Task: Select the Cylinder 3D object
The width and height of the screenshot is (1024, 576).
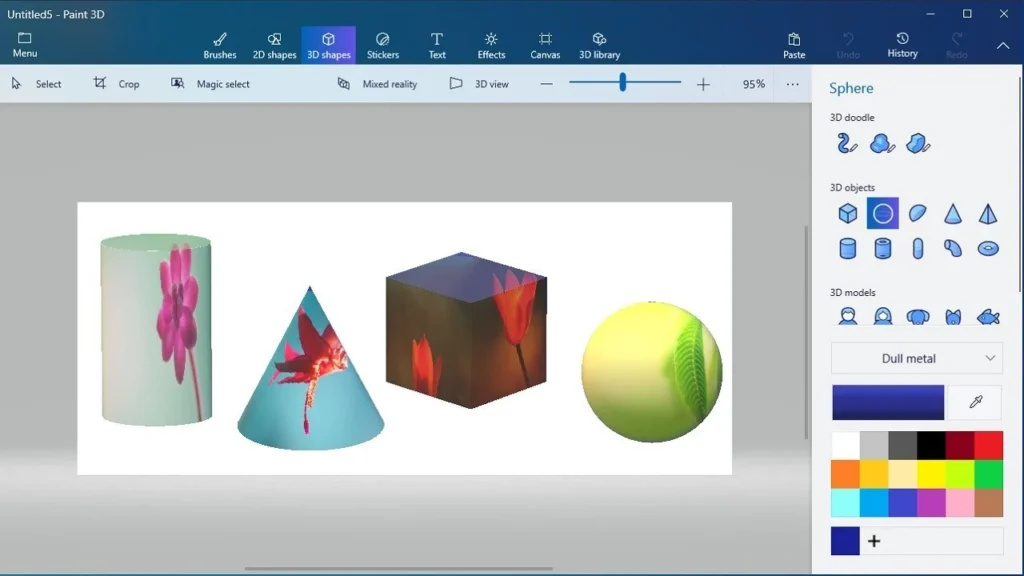Action: 848,249
